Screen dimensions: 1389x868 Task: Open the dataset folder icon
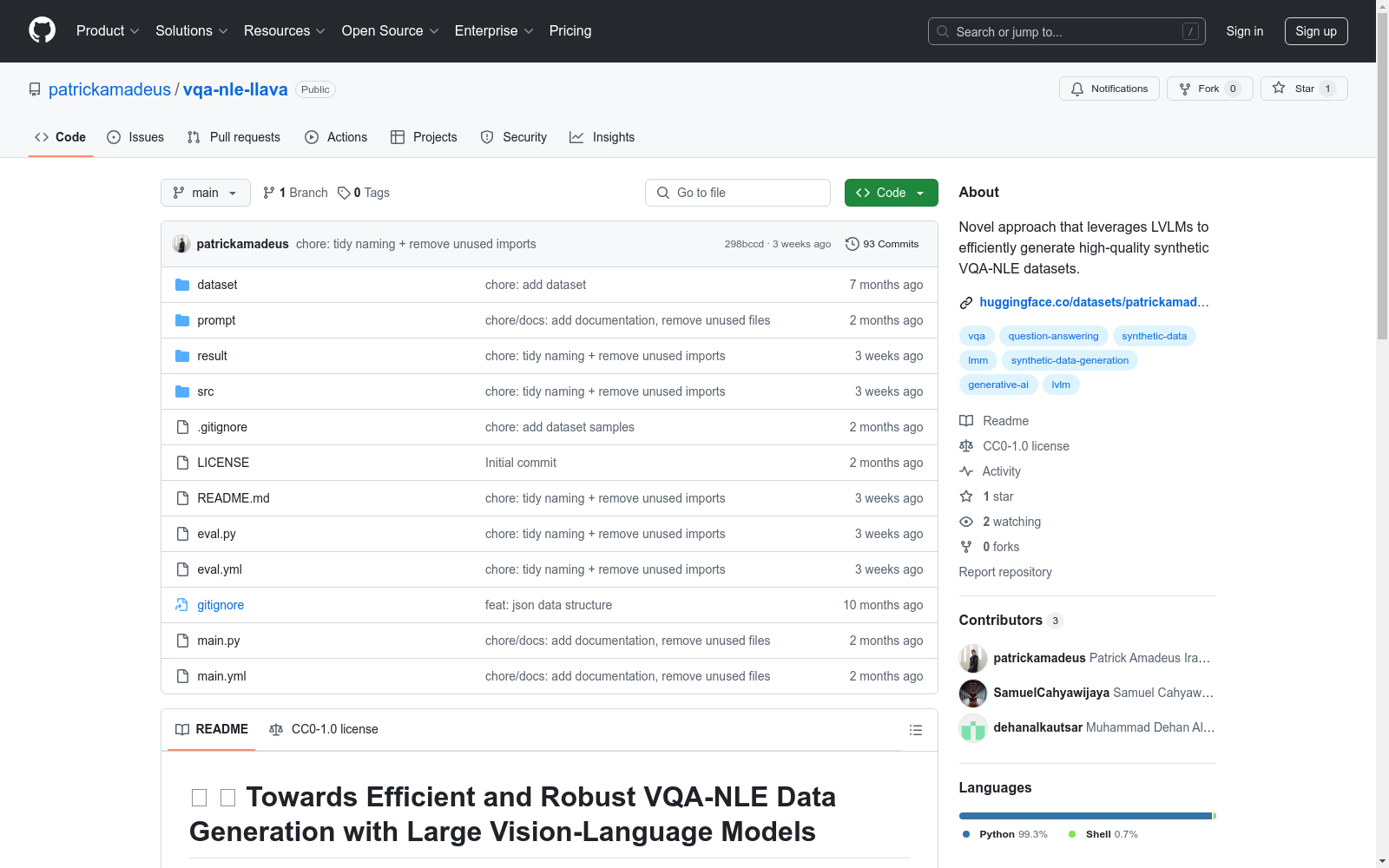(182, 285)
